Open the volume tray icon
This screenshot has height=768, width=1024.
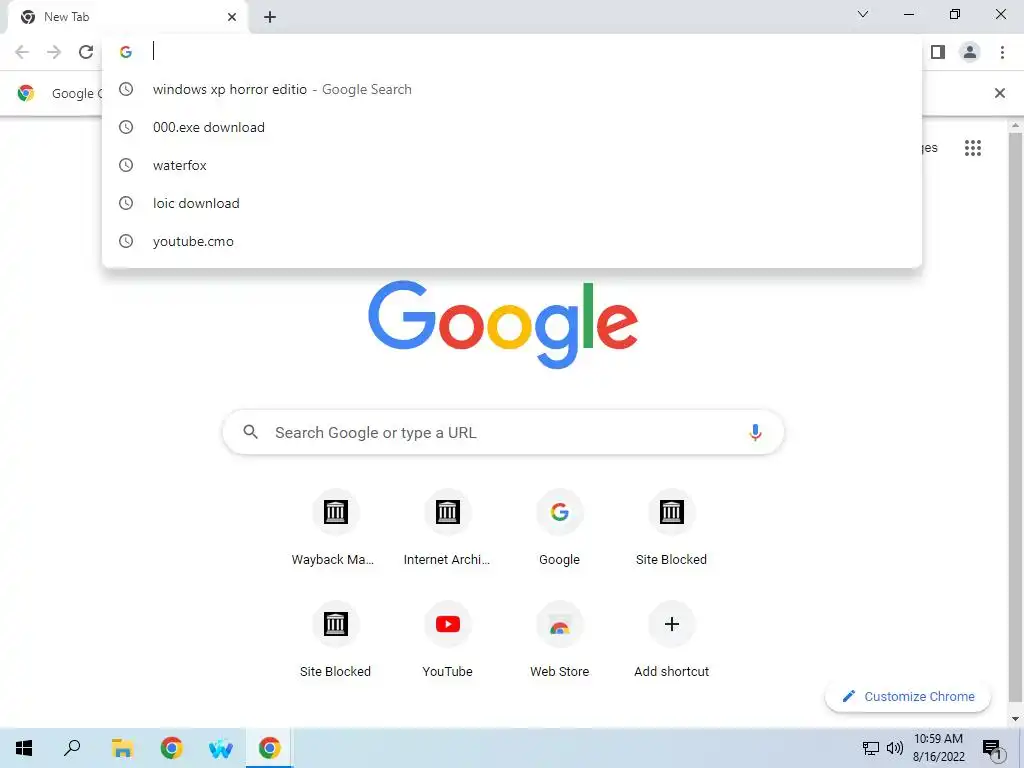[x=895, y=748]
